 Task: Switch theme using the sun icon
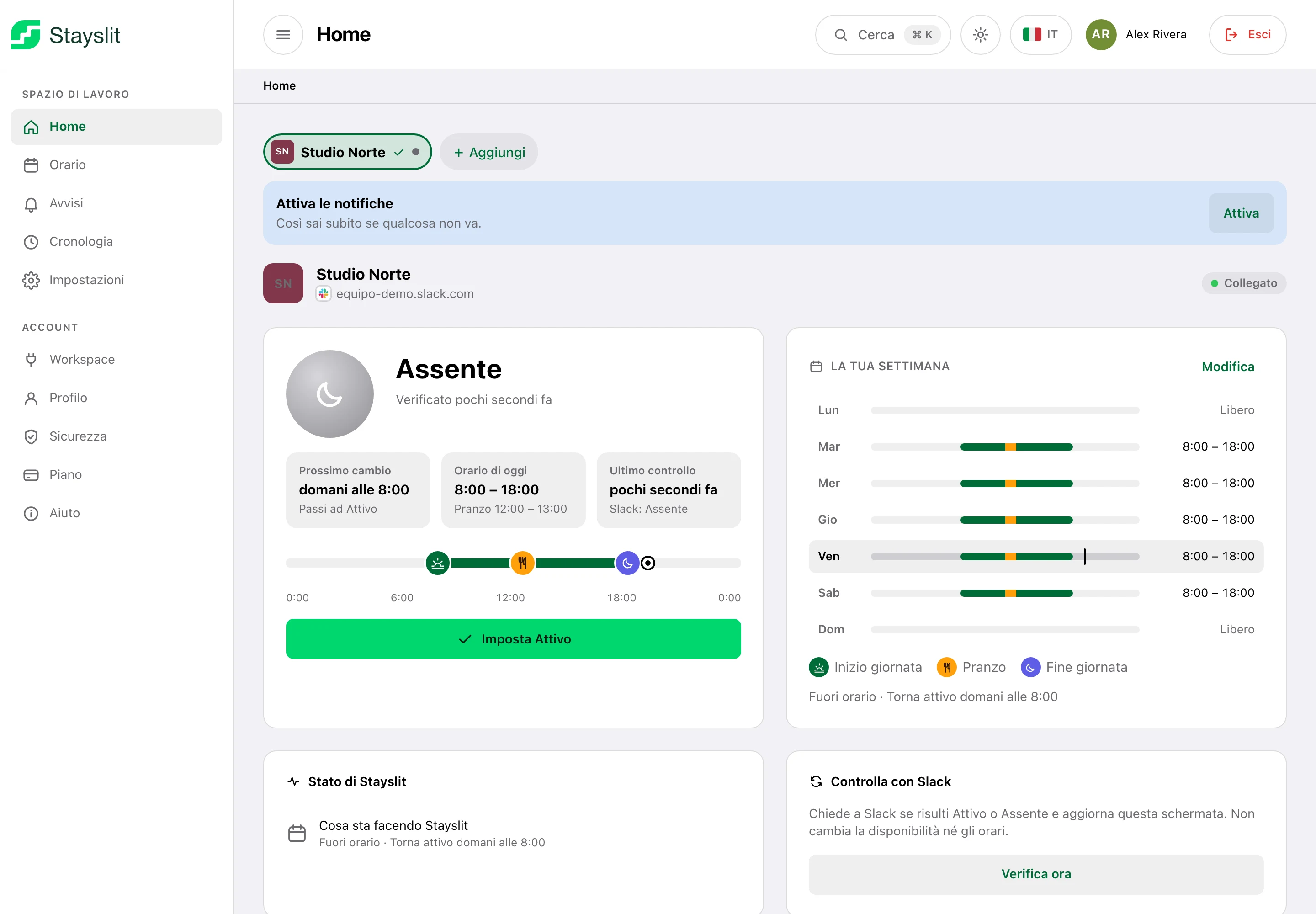click(x=981, y=35)
